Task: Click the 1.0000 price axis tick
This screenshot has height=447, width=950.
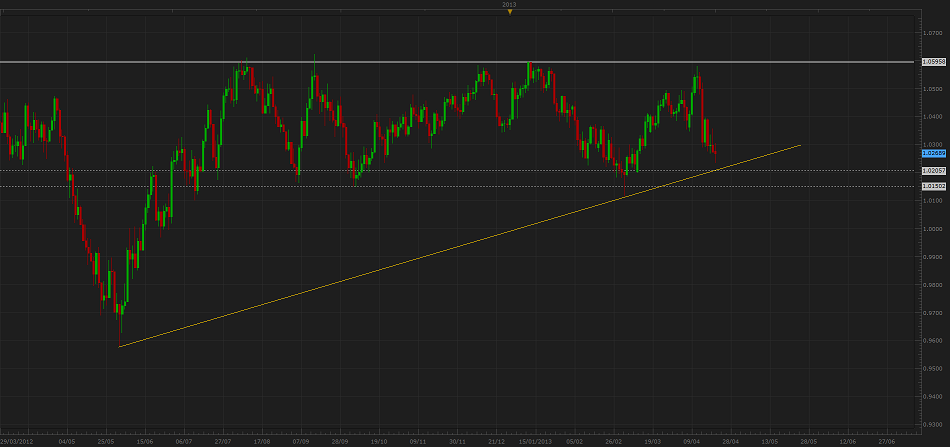Action: 933,229
